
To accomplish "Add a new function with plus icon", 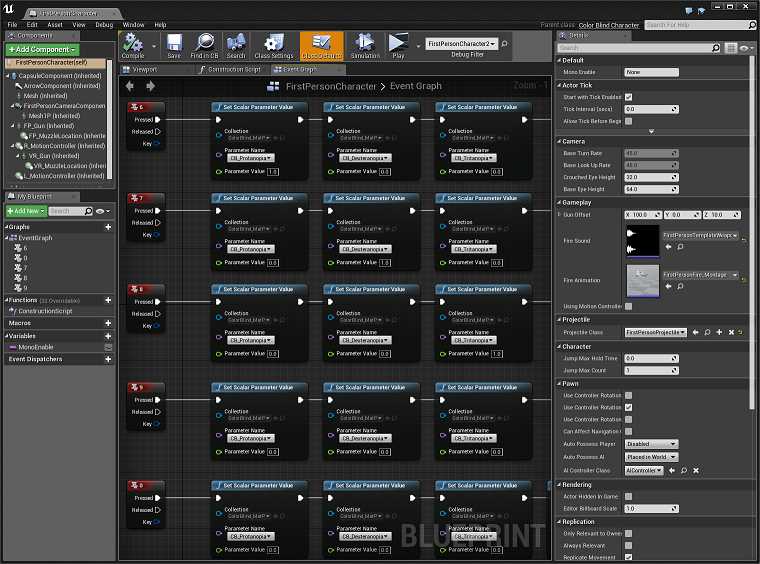I will coord(108,300).
